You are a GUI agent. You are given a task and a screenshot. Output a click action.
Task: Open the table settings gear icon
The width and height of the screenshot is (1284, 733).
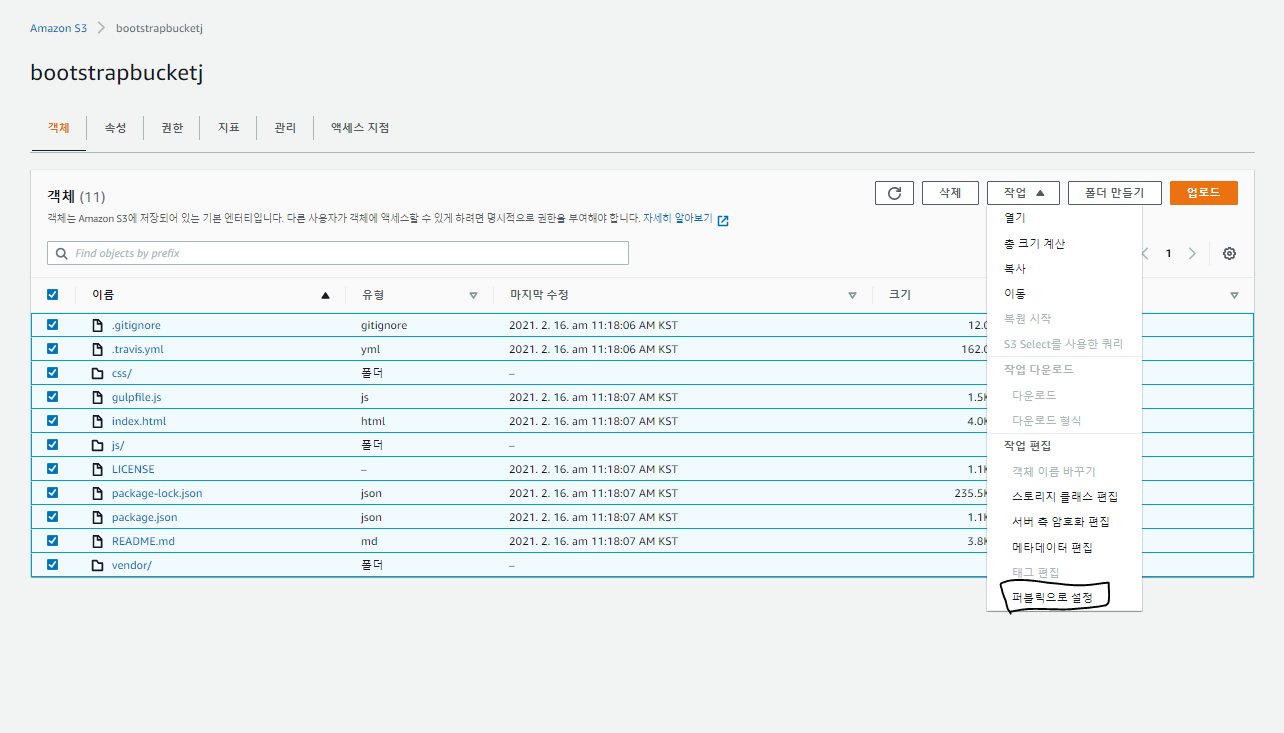1229,254
